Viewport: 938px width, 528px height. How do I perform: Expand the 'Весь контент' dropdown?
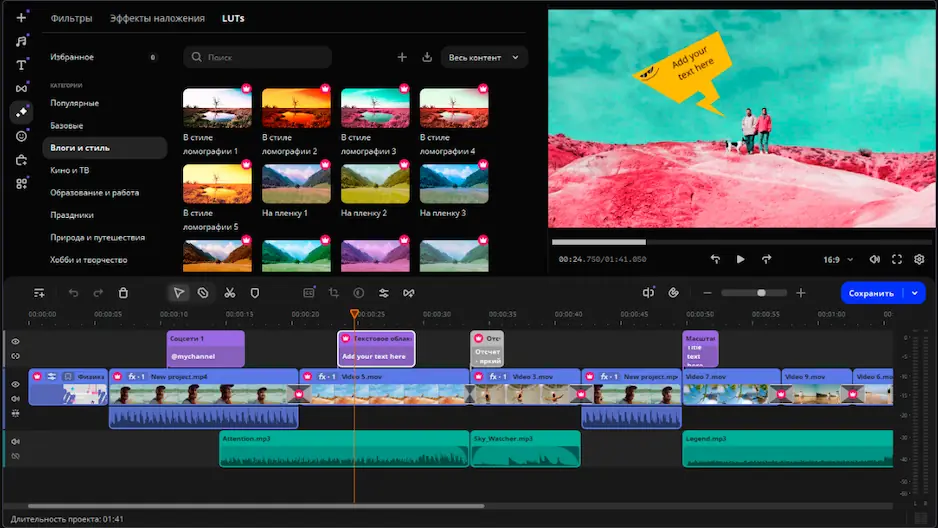pos(484,58)
